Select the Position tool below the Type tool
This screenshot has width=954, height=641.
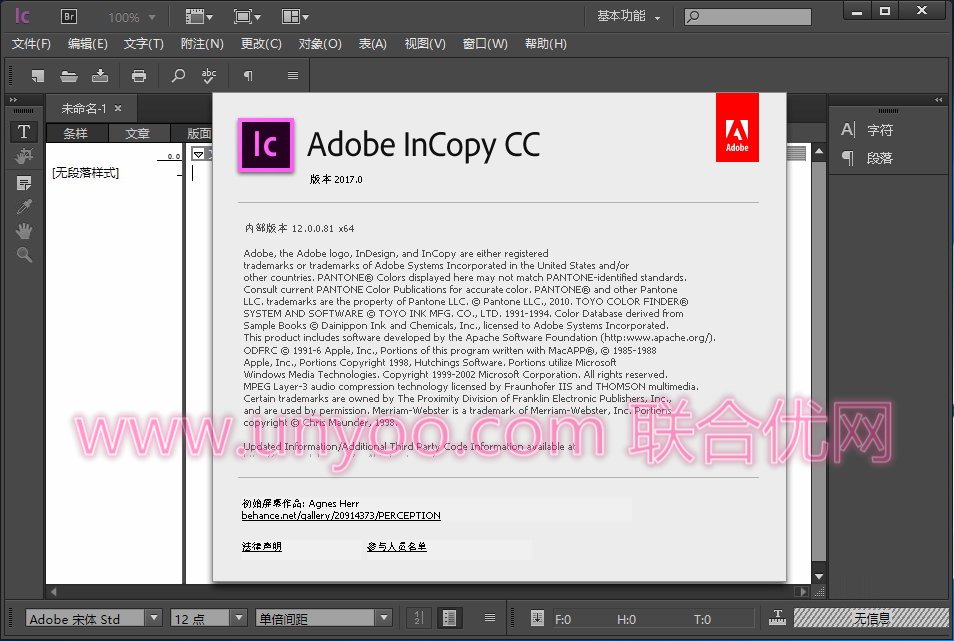24,156
